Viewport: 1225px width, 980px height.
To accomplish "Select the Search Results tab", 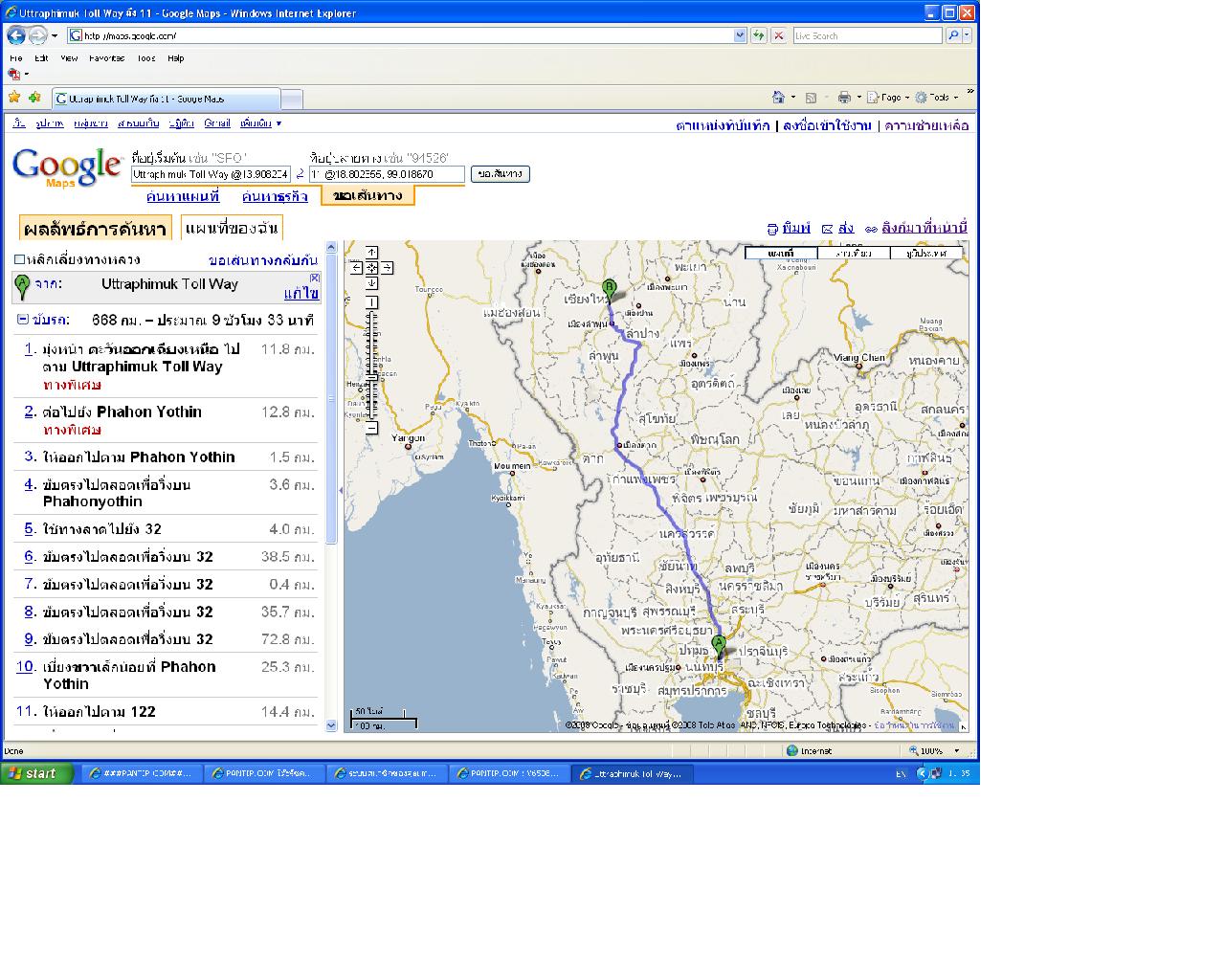I will tap(96, 229).
